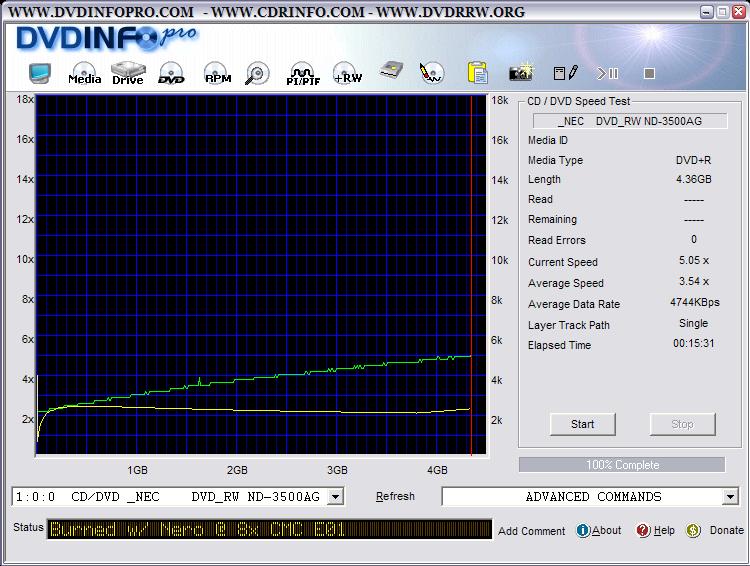Click the greyed Stop button
This screenshot has height=566, width=750.
tap(682, 424)
